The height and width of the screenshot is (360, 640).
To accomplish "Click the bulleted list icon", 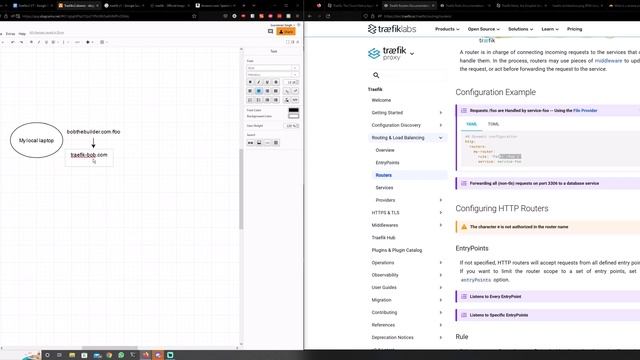I will (258, 100).
